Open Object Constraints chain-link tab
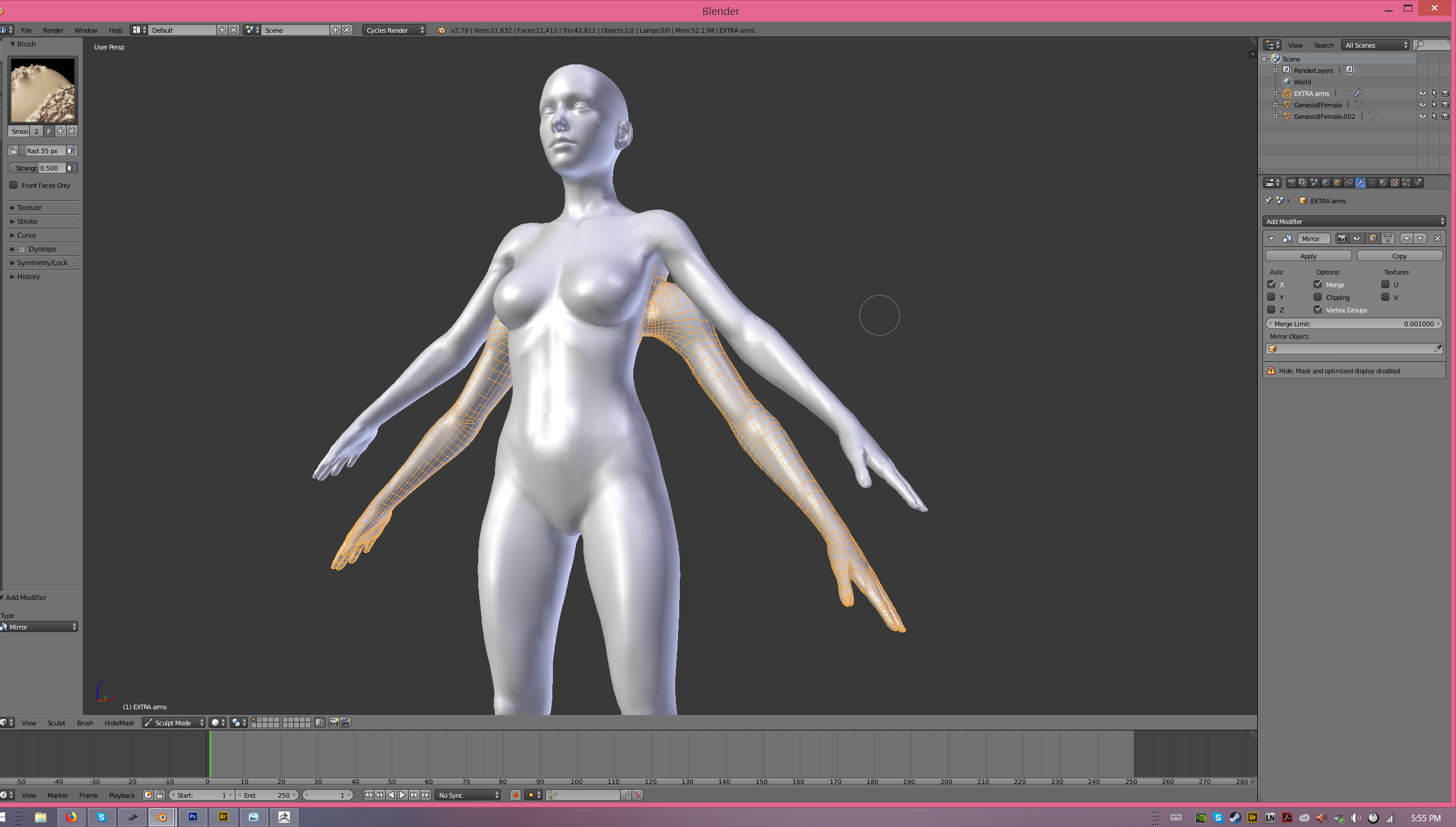The height and width of the screenshot is (827, 1456). 1349,183
